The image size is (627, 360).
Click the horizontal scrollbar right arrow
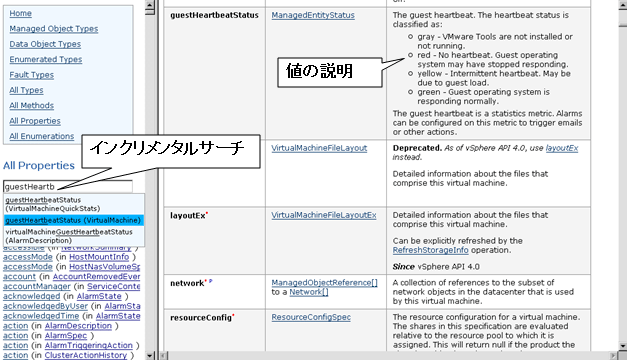[614, 356]
